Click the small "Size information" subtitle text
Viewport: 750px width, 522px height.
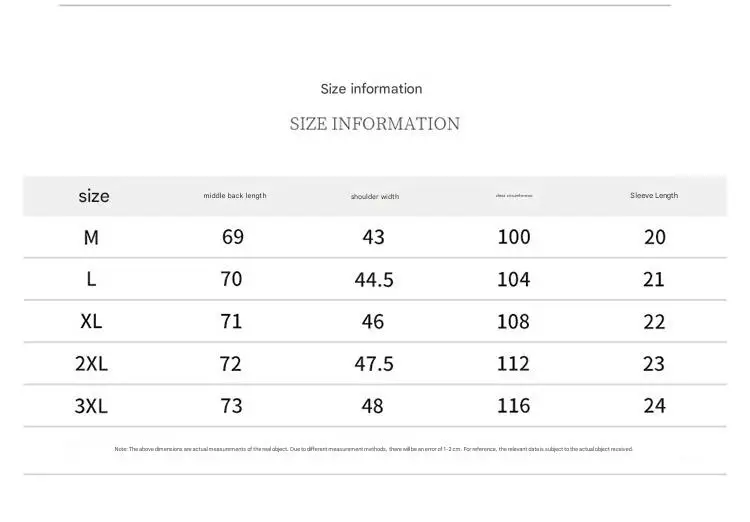[x=371, y=89]
